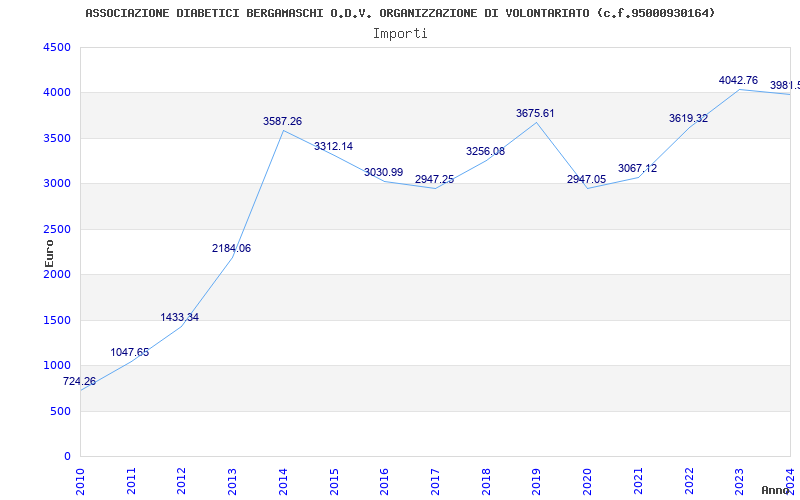Select the 4042.76 highest value label
Image resolution: width=800 pixels, height=500 pixels.
coord(738,80)
